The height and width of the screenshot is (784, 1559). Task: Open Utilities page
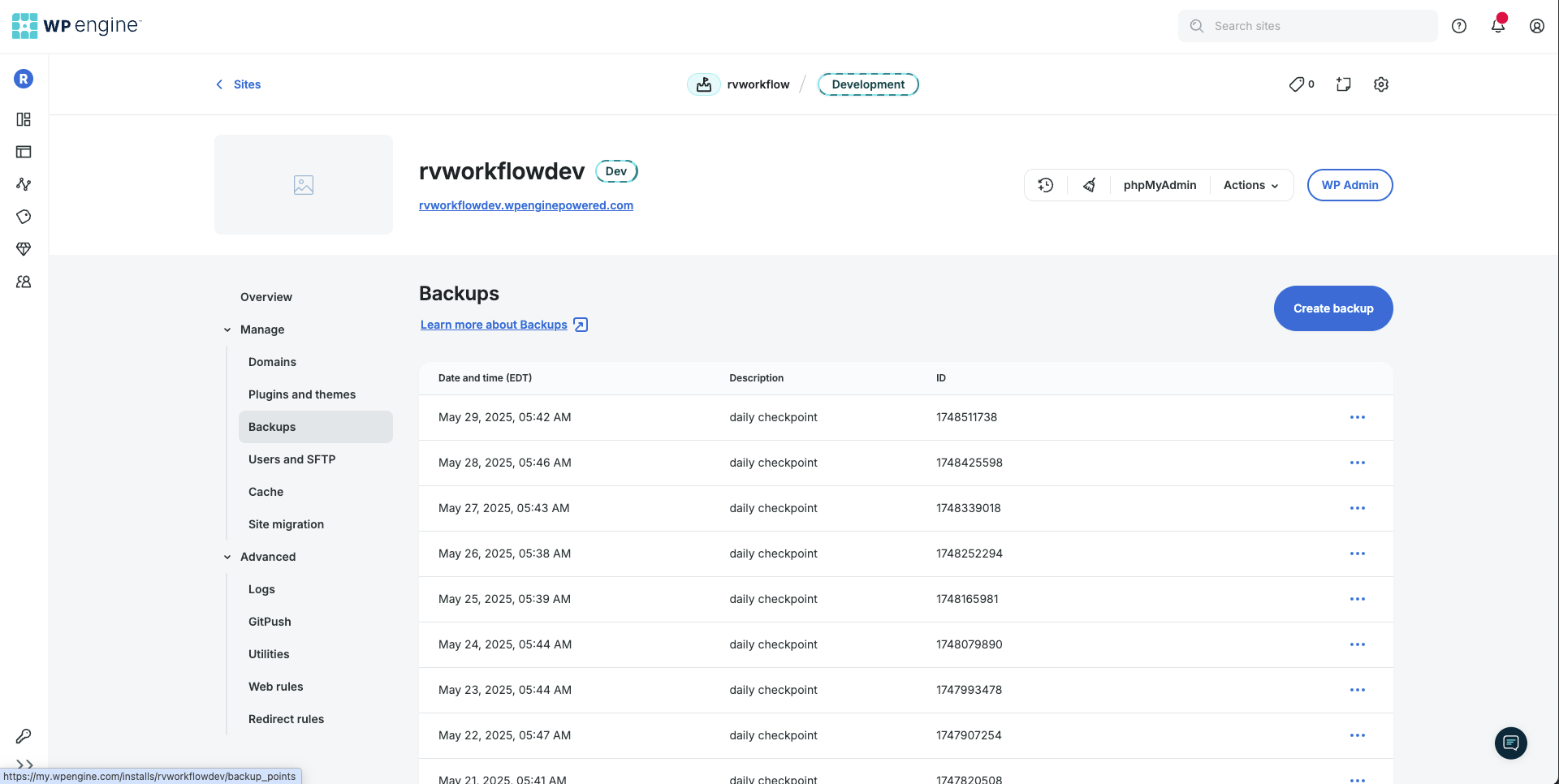tap(269, 654)
